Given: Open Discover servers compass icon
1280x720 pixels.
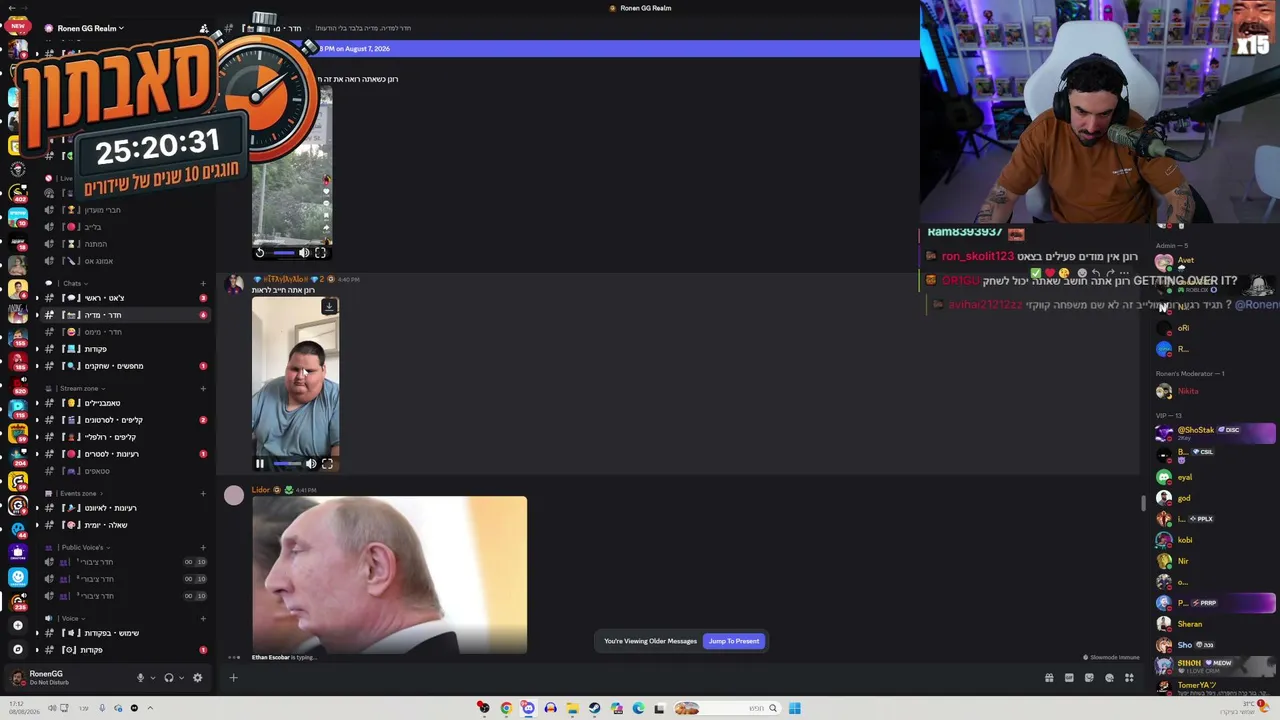Looking at the screenshot, I should click(17, 649).
